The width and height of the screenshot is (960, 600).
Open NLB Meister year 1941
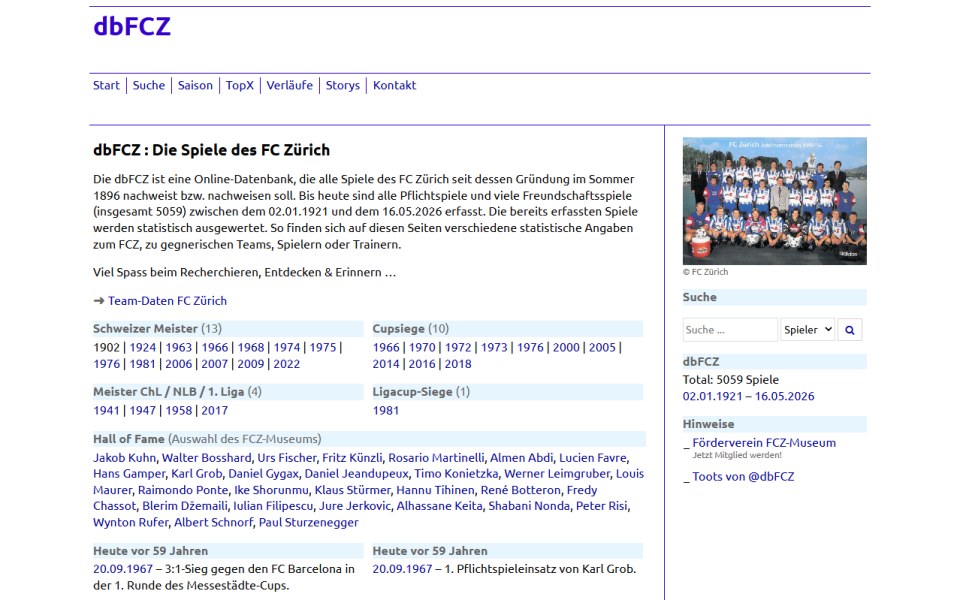(x=107, y=410)
